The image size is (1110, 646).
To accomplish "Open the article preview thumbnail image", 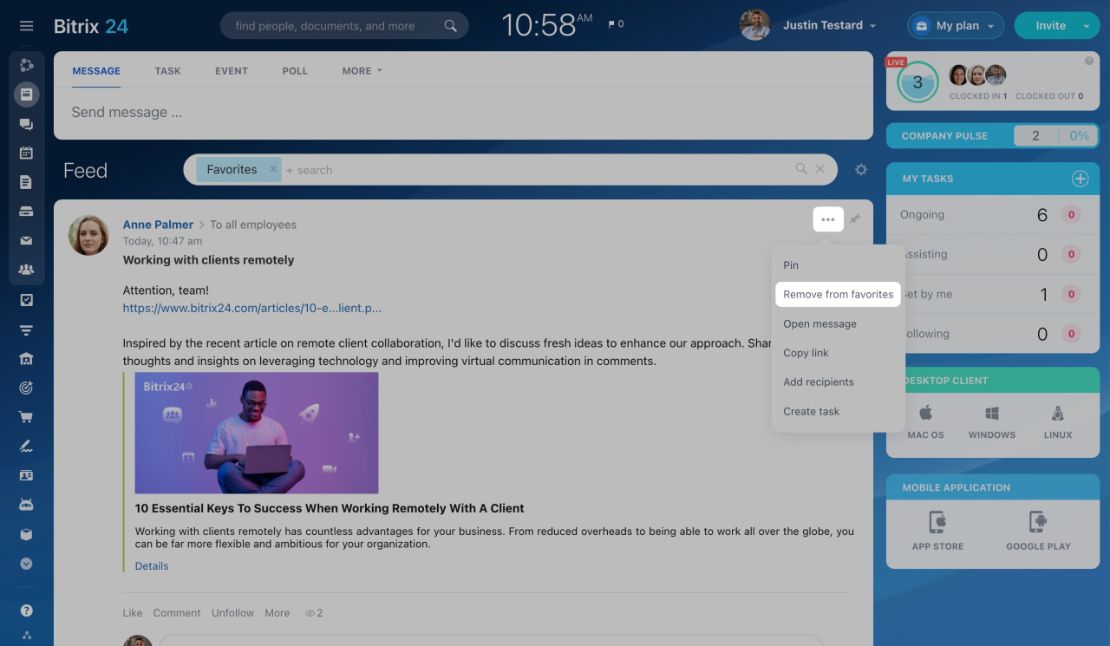I will tap(256, 433).
